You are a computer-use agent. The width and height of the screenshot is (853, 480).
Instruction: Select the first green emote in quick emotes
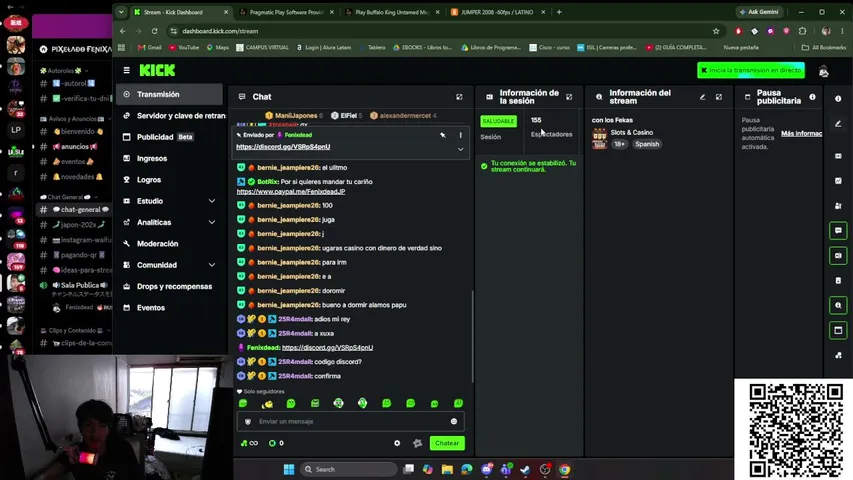[x=243, y=403]
